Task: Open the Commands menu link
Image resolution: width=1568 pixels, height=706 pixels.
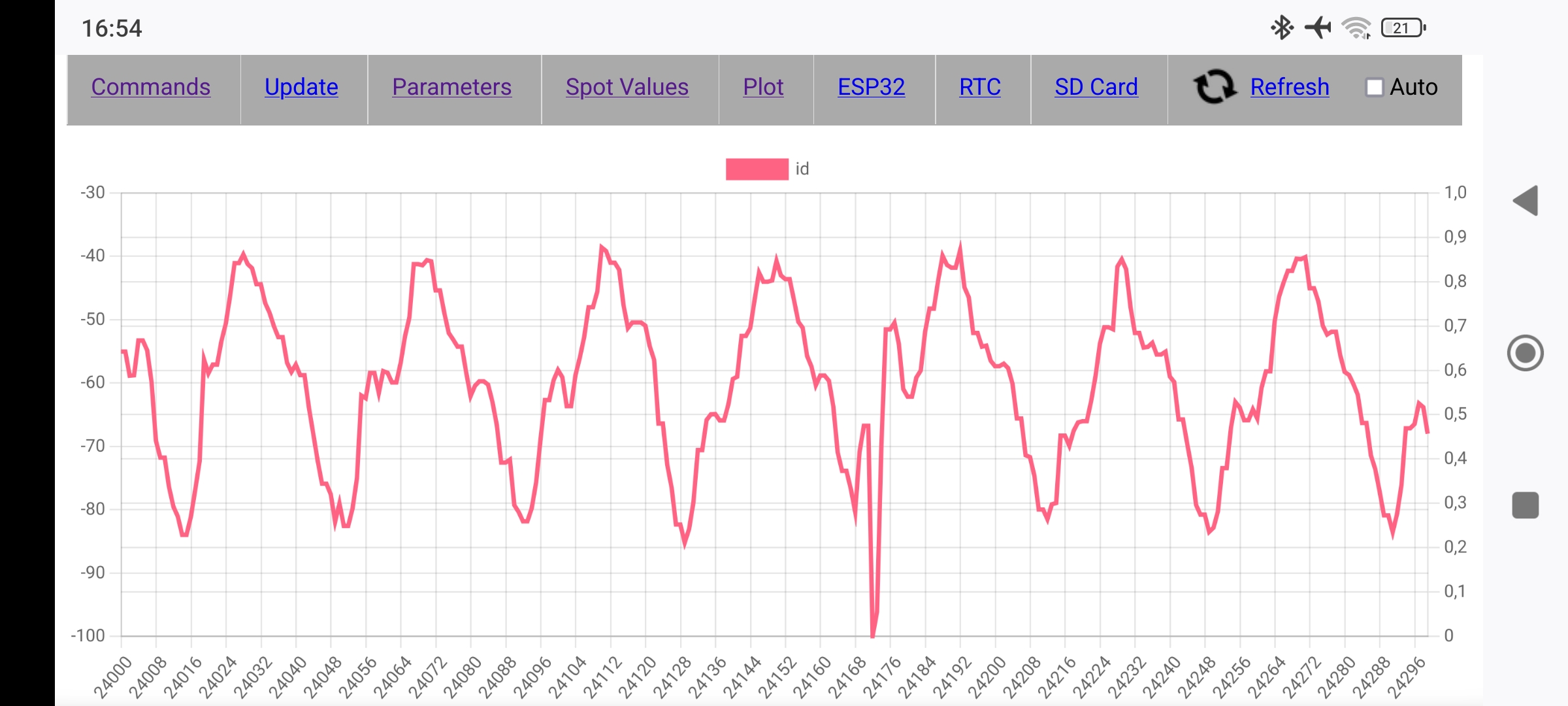Action: 151,87
